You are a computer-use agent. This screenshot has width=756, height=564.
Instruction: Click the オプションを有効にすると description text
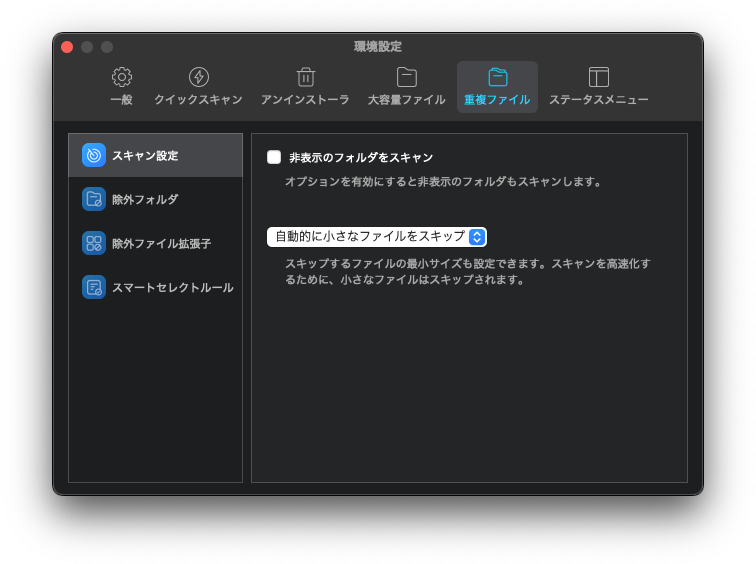coord(444,182)
